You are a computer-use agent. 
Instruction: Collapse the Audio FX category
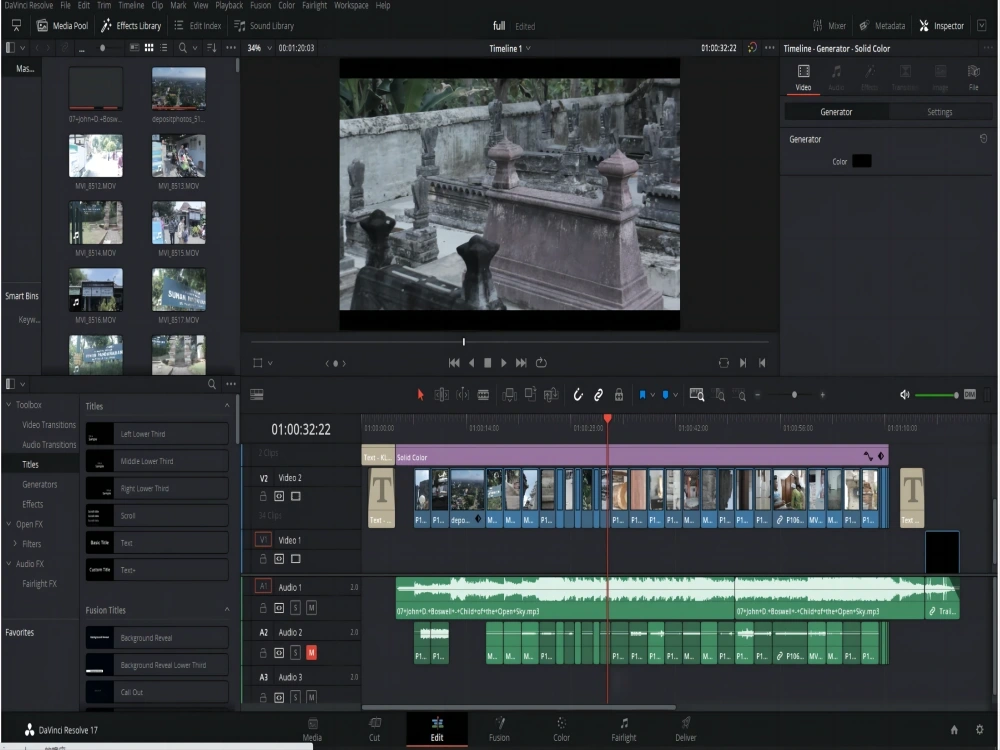tap(9, 563)
